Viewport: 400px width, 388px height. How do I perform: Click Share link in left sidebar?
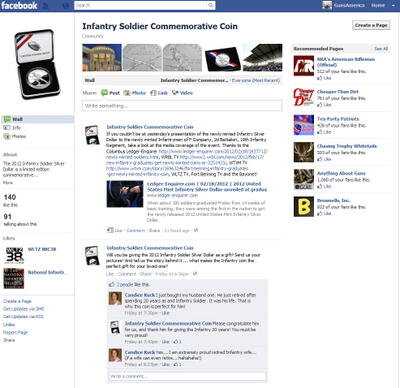coord(9,340)
